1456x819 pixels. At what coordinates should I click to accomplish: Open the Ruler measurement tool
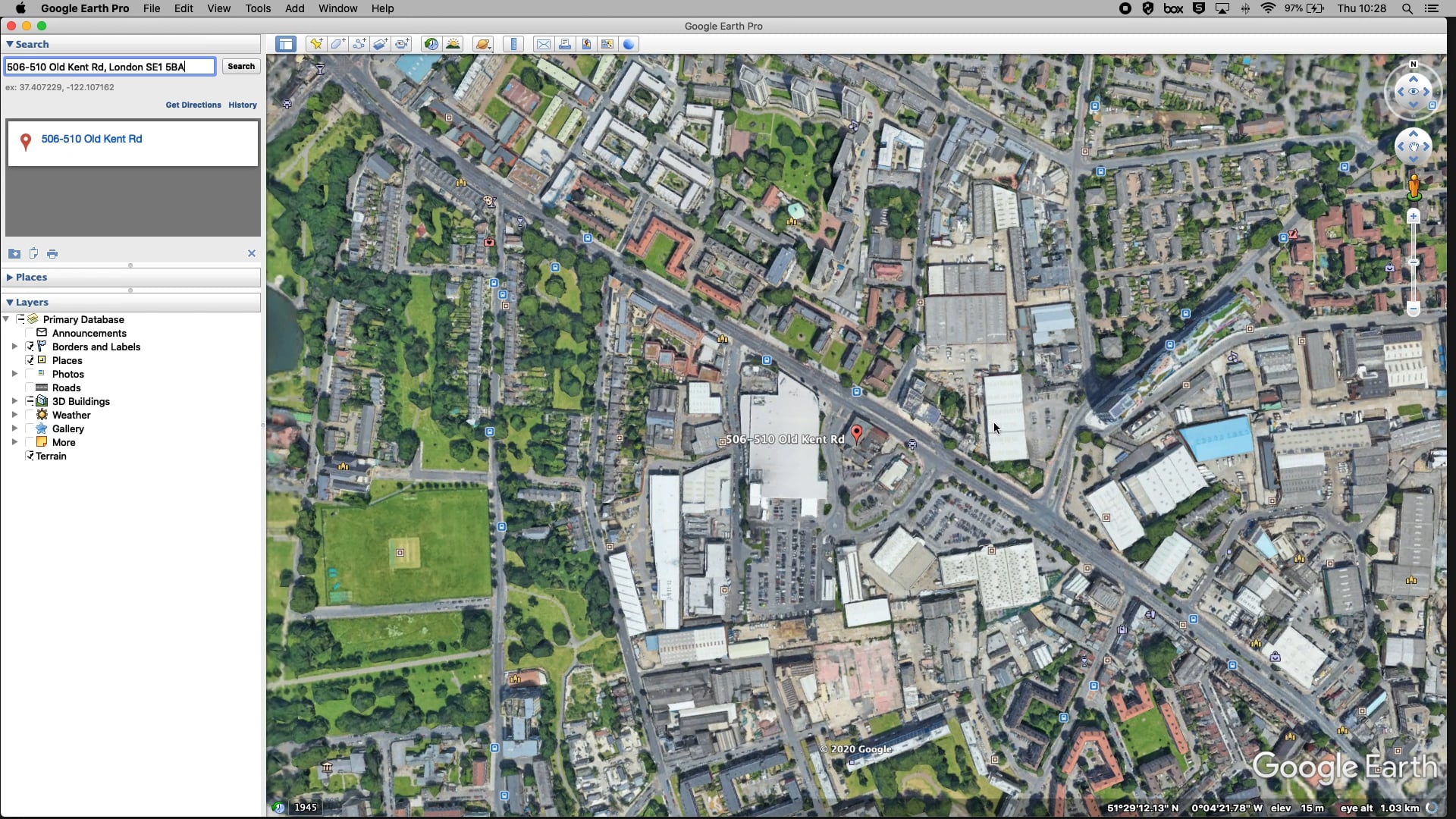coord(513,44)
